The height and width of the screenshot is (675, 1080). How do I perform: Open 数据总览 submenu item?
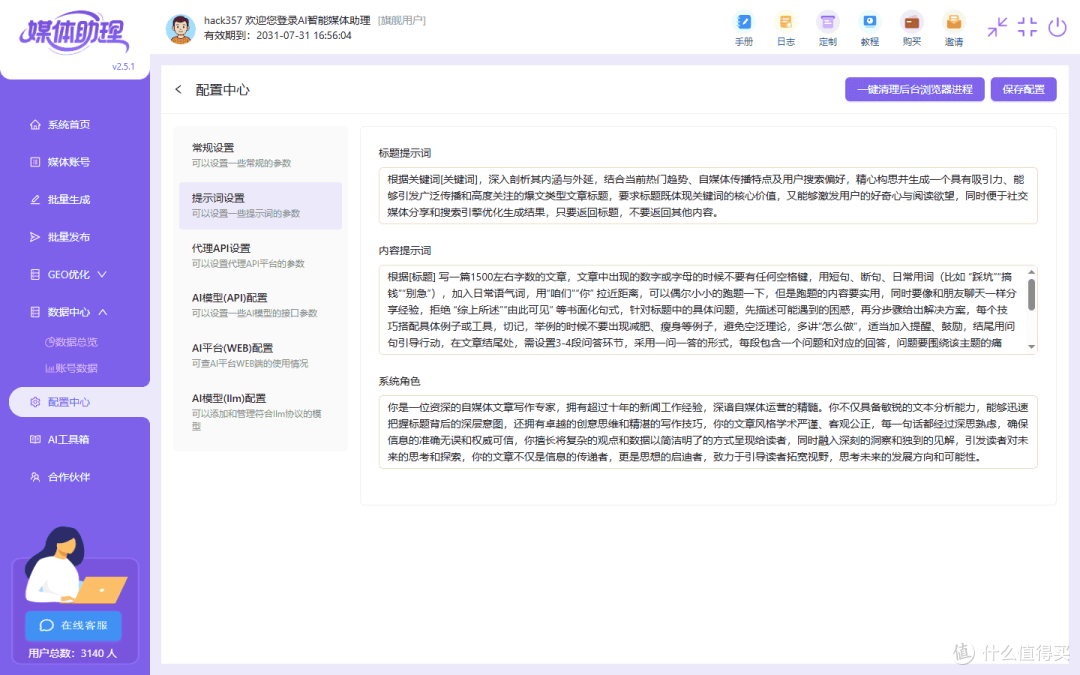[72, 342]
